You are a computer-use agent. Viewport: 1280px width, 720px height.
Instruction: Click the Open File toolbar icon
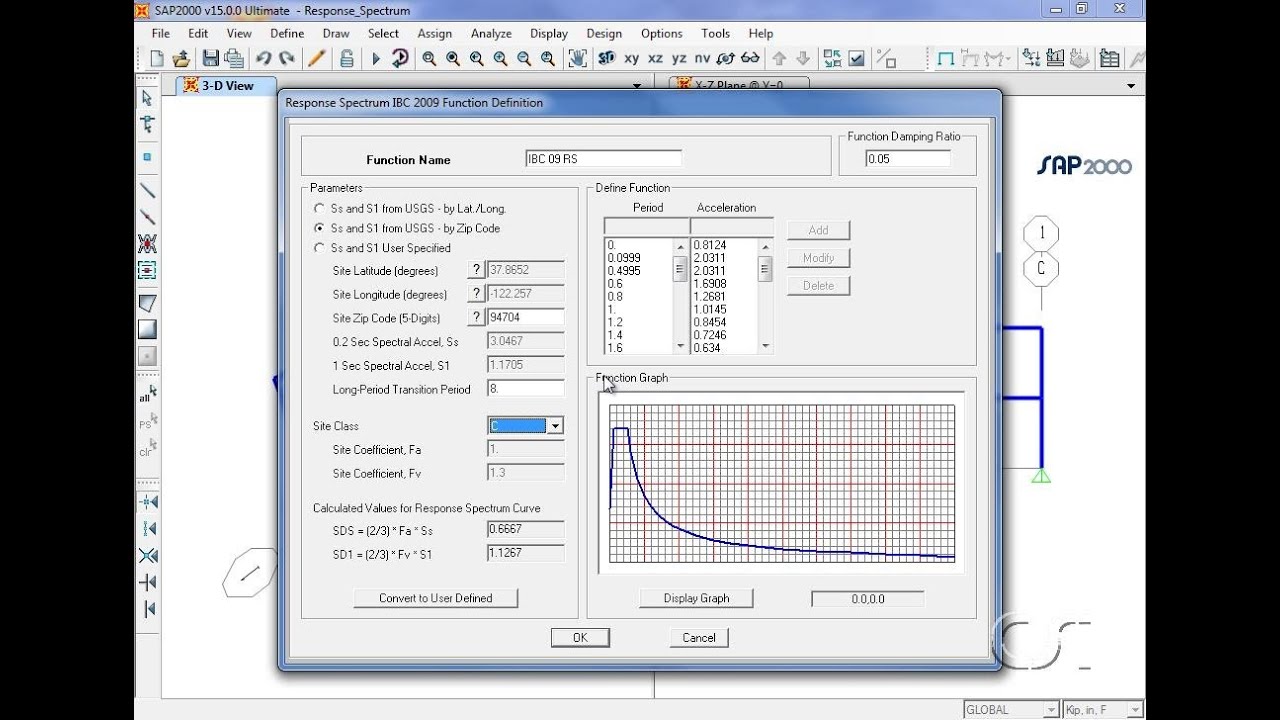[181, 59]
